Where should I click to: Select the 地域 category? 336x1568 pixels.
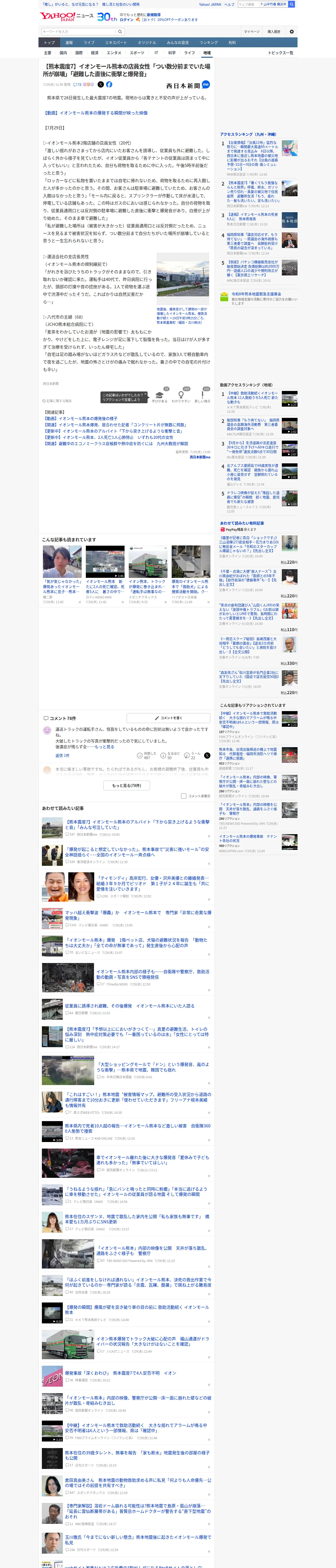(x=207, y=53)
